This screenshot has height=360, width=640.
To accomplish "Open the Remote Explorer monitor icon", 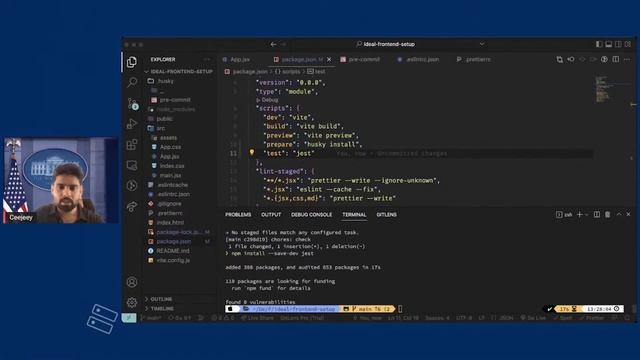I will (132, 165).
